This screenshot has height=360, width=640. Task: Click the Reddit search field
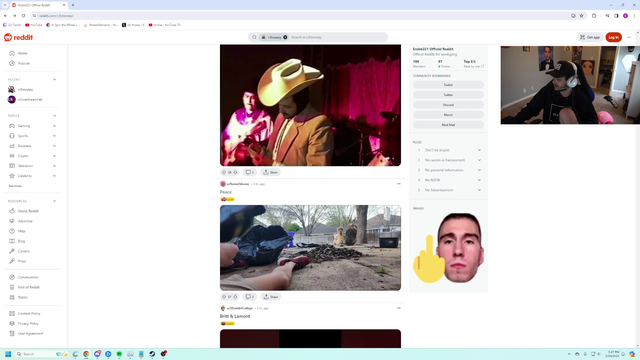(x=337, y=37)
